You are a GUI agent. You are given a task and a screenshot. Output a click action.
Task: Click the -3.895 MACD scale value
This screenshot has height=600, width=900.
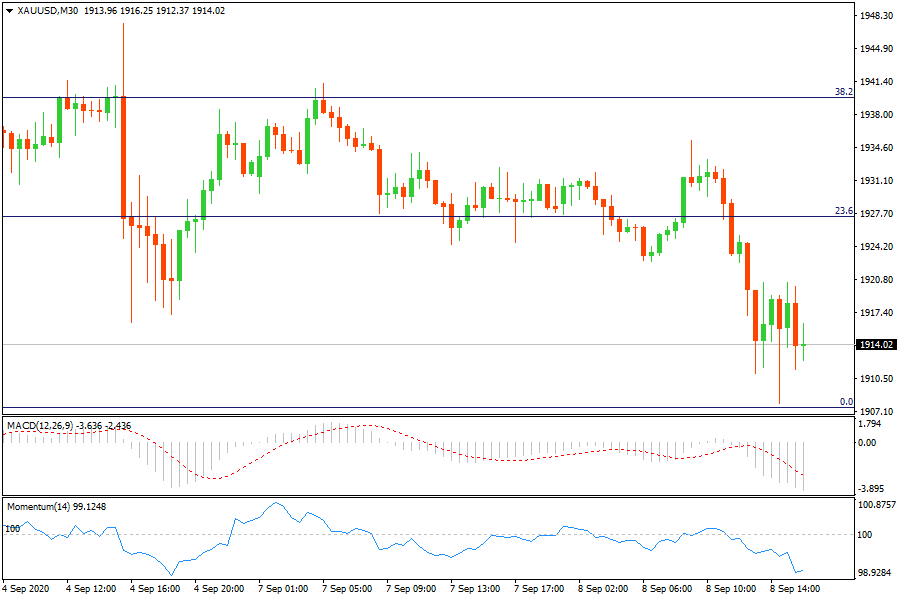[x=874, y=488]
